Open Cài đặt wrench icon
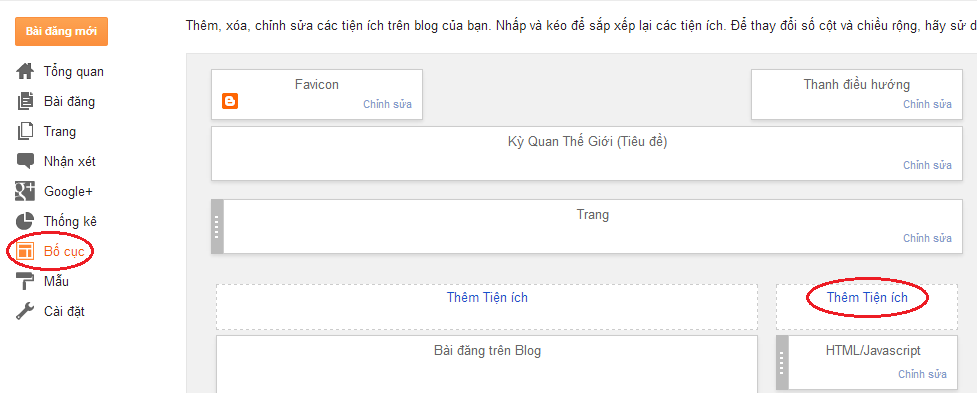This screenshot has height=393, width=977. 25,311
